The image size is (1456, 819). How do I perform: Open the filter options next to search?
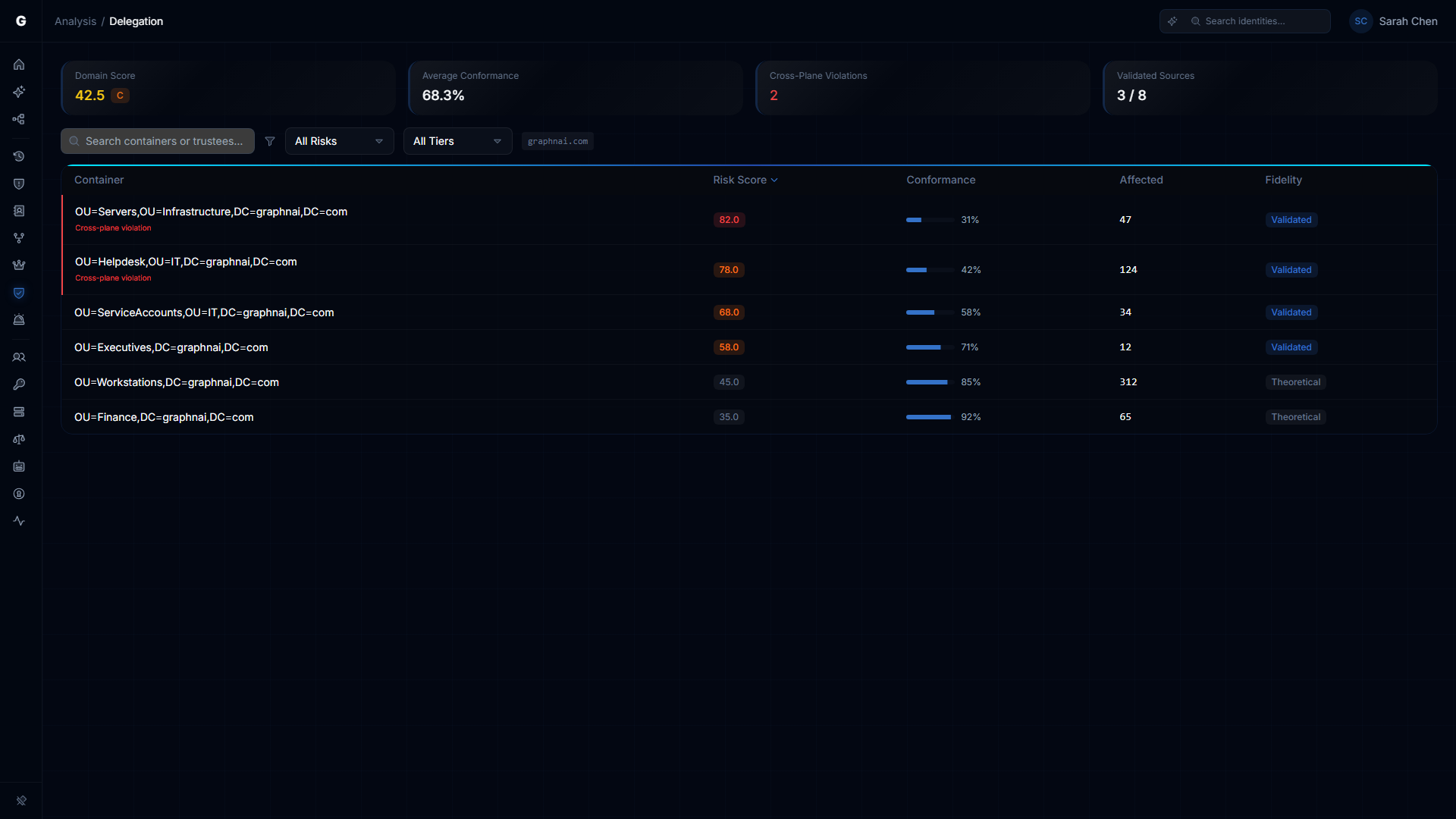(x=269, y=141)
